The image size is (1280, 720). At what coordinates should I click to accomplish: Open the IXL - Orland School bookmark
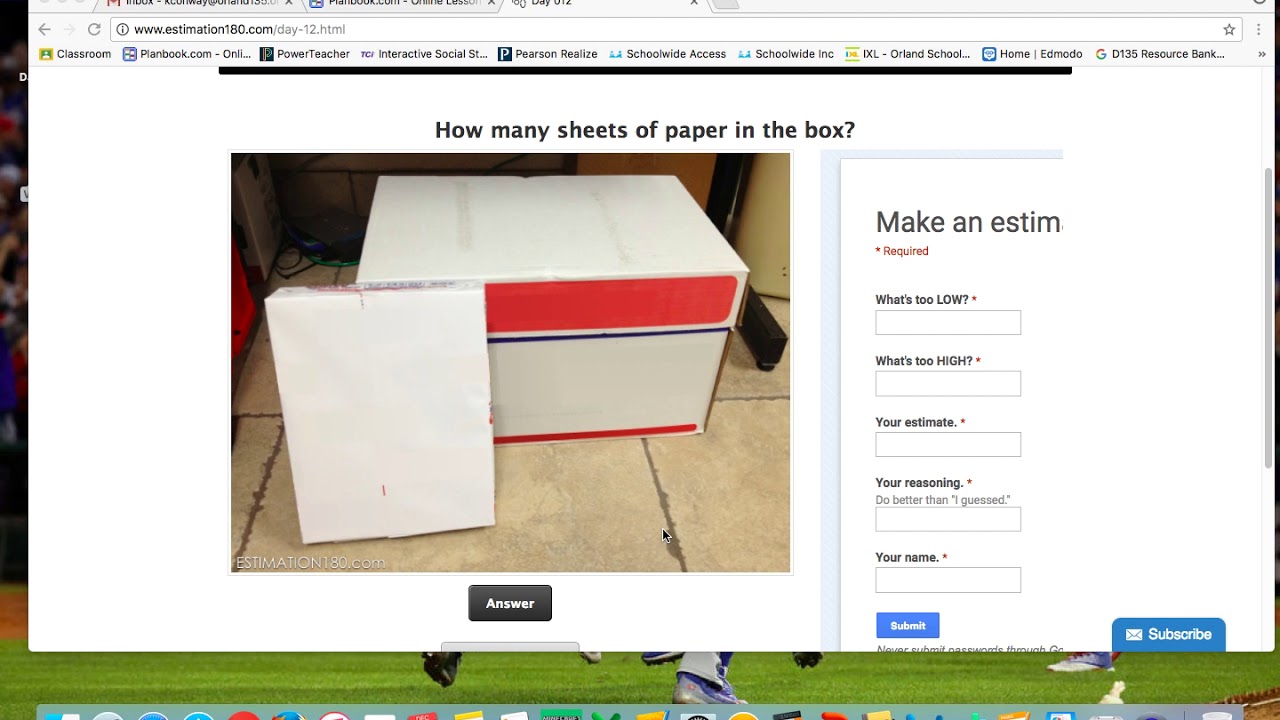pos(908,54)
